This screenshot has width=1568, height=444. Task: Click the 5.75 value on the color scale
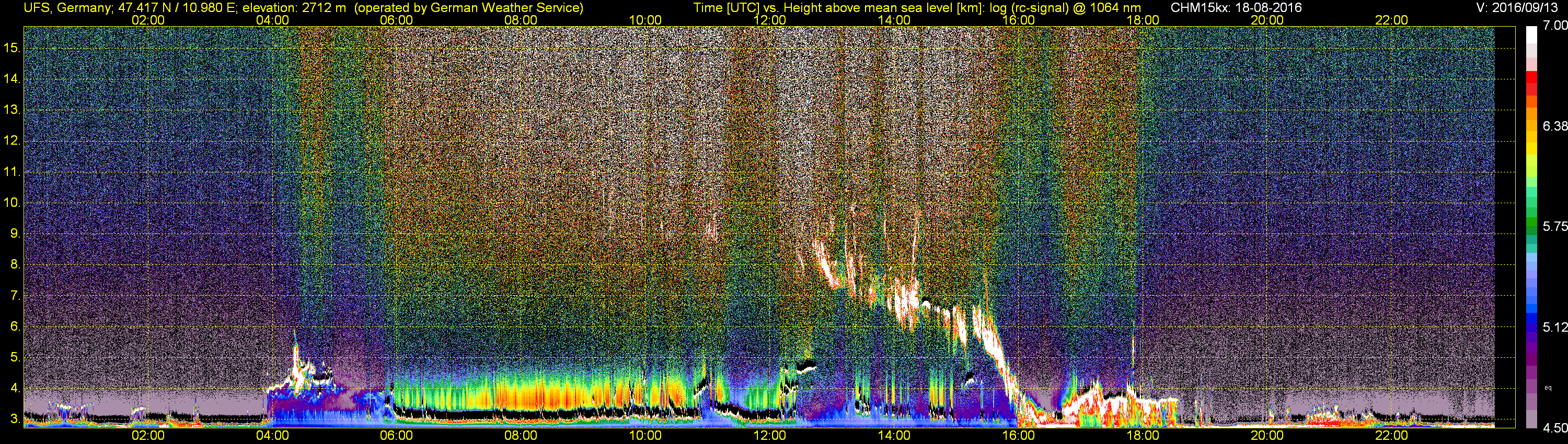pos(1554,226)
